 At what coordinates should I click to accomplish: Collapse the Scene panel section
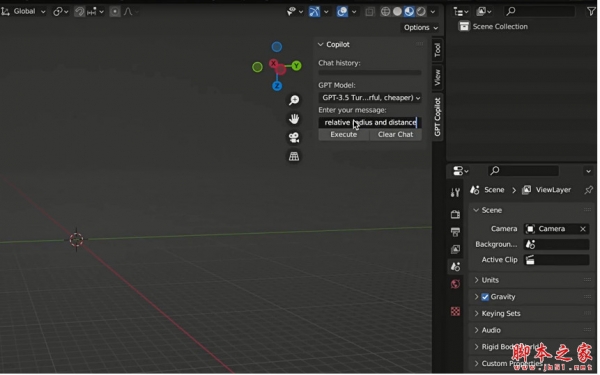coord(477,211)
